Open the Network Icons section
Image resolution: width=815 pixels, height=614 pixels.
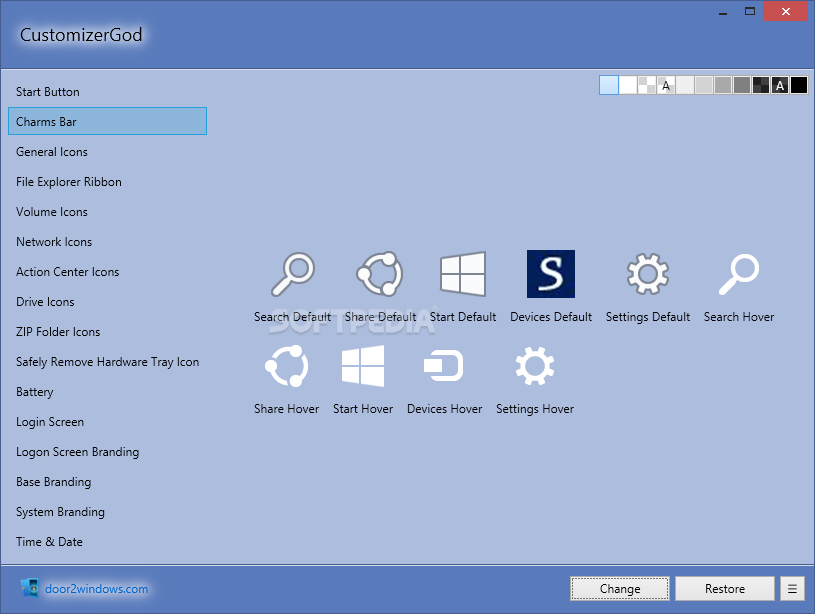[108, 242]
